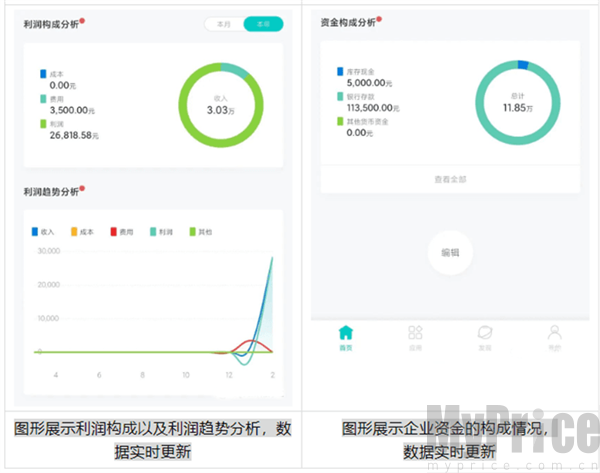Toggle red 费用 series in trend chart legend
Image resolution: width=600 pixels, height=473 pixels.
coord(122,232)
